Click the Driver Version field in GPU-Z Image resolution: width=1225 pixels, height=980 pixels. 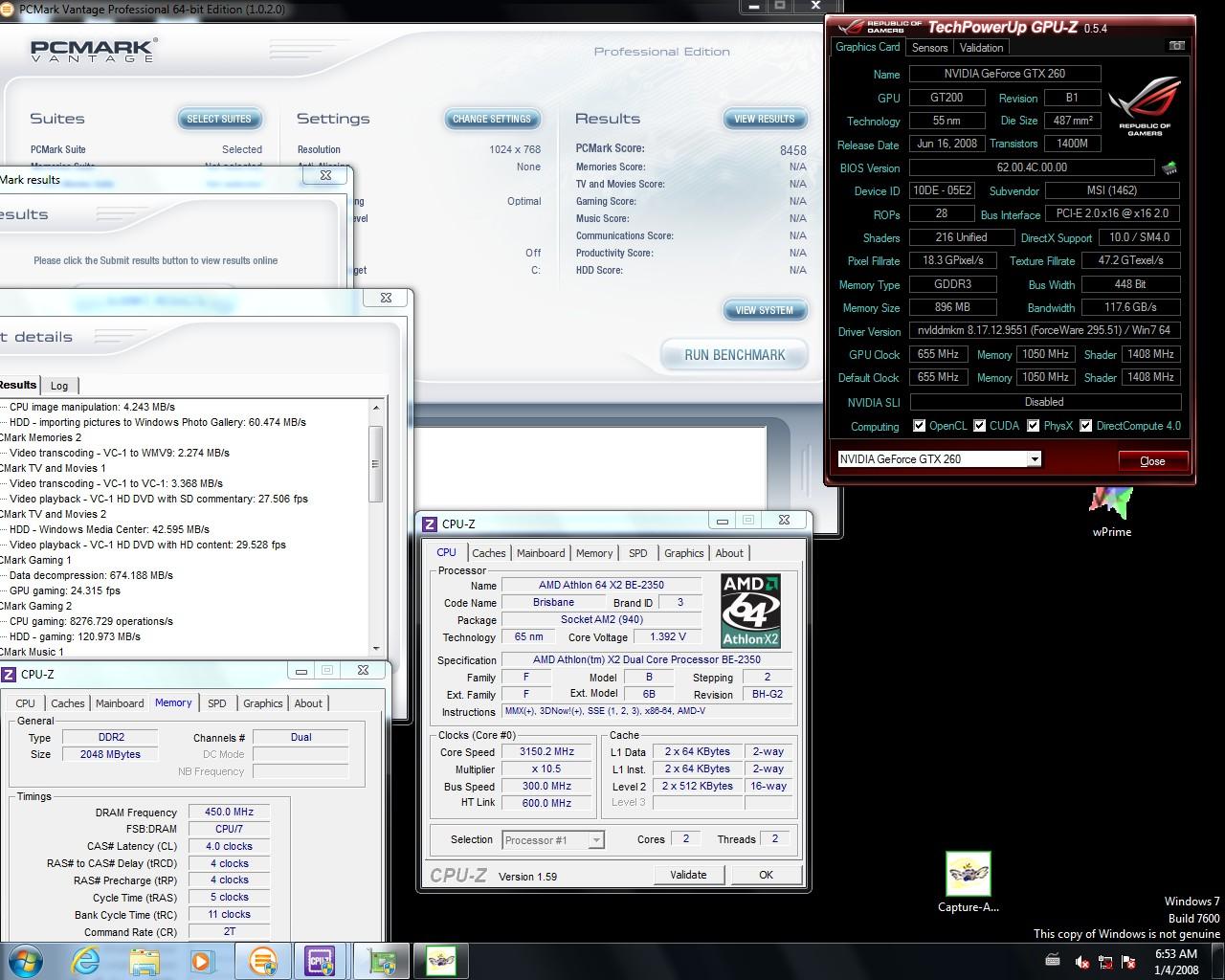click(x=1044, y=331)
